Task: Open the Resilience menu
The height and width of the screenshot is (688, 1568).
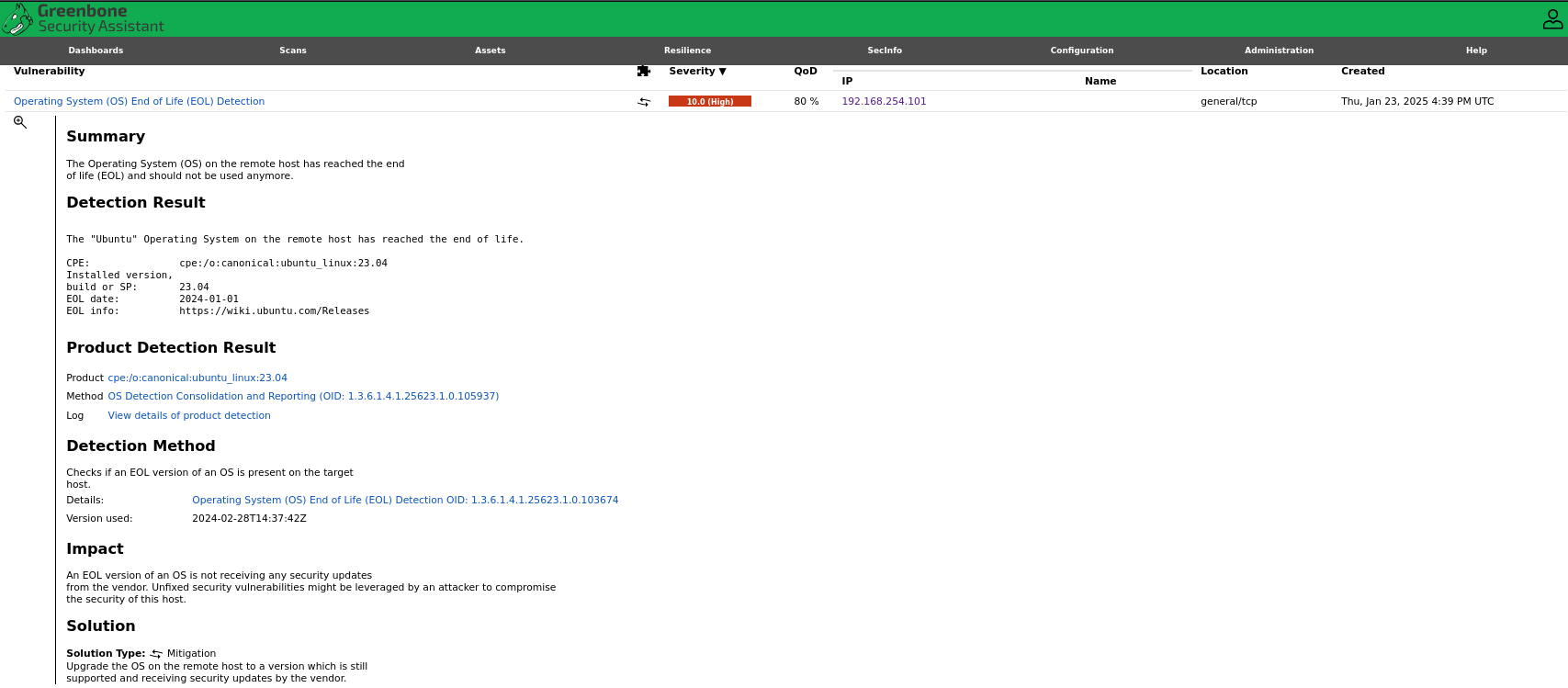Action: click(688, 51)
